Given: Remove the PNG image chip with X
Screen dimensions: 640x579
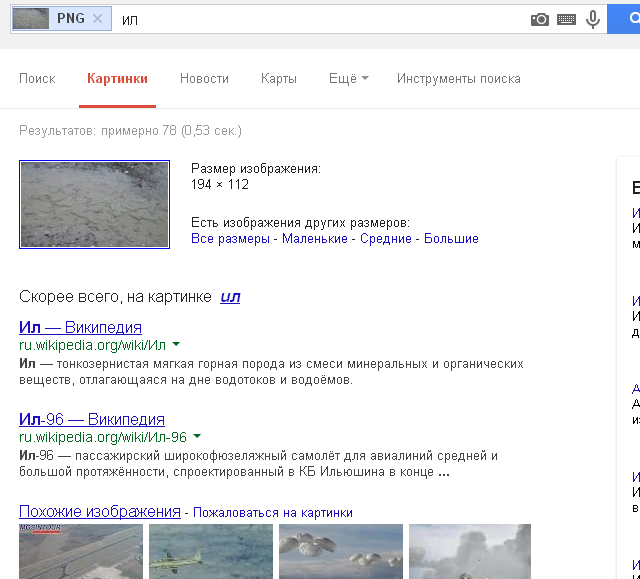Looking at the screenshot, I should [x=97, y=19].
